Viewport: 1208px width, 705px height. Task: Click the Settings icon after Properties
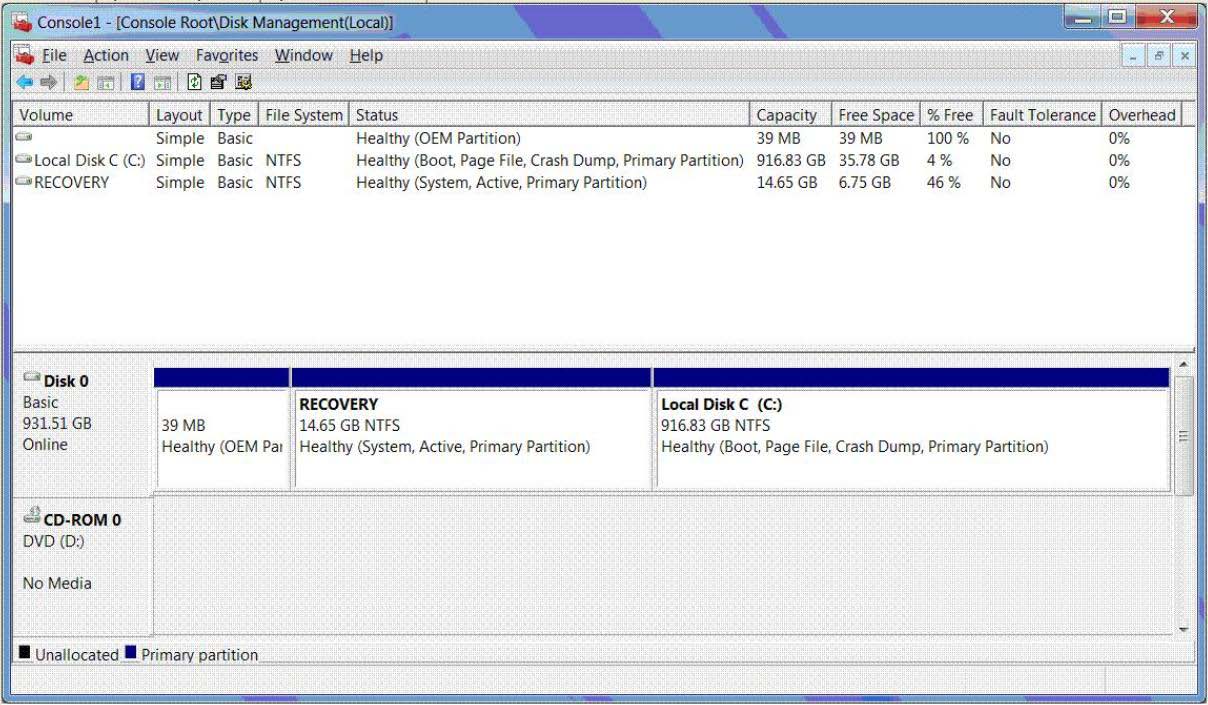243,82
